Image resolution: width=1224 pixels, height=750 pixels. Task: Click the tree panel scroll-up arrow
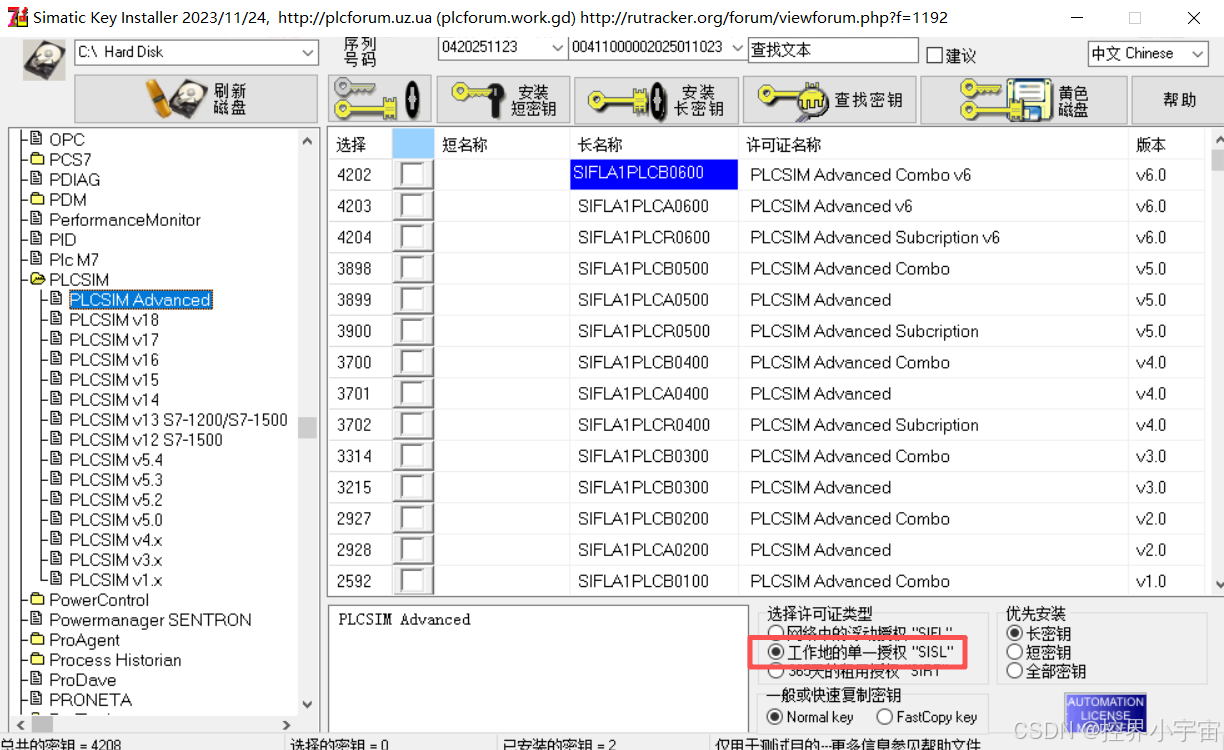pos(307,140)
